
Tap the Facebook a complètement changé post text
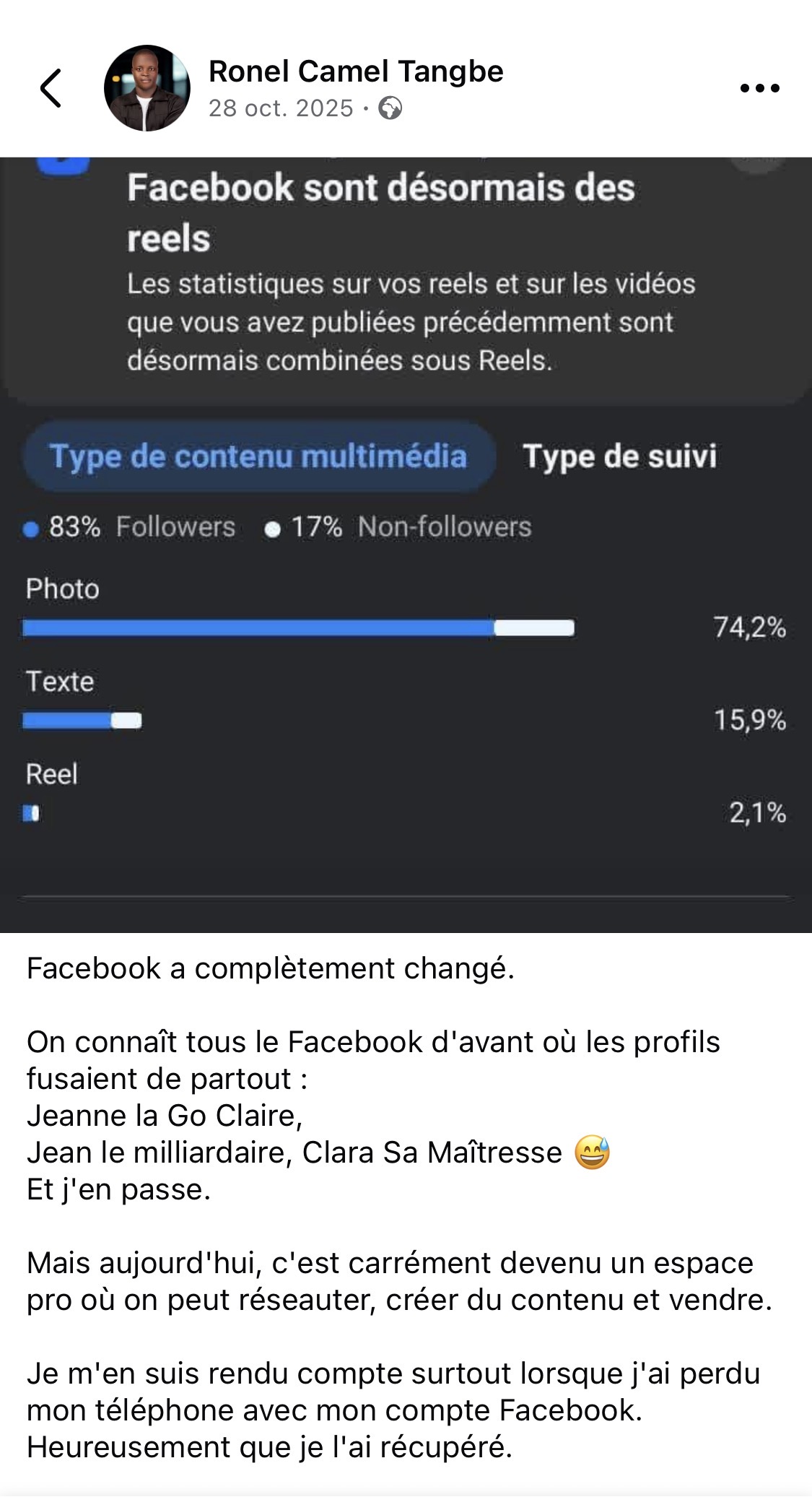point(271,968)
